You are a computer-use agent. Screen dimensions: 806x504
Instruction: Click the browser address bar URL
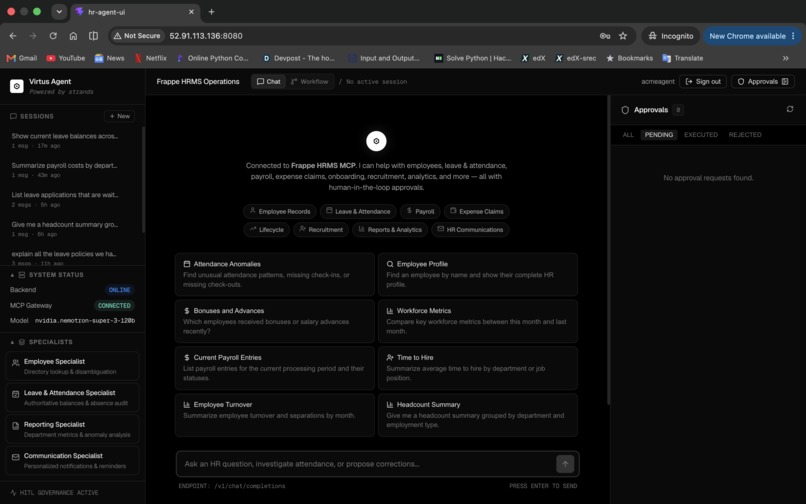point(206,36)
